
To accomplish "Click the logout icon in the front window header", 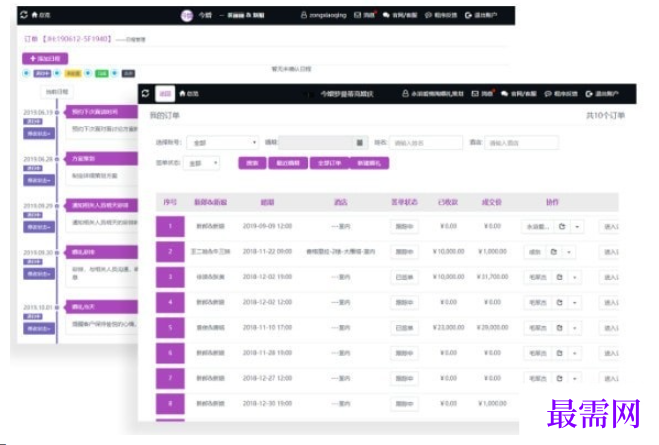I will click(589, 94).
